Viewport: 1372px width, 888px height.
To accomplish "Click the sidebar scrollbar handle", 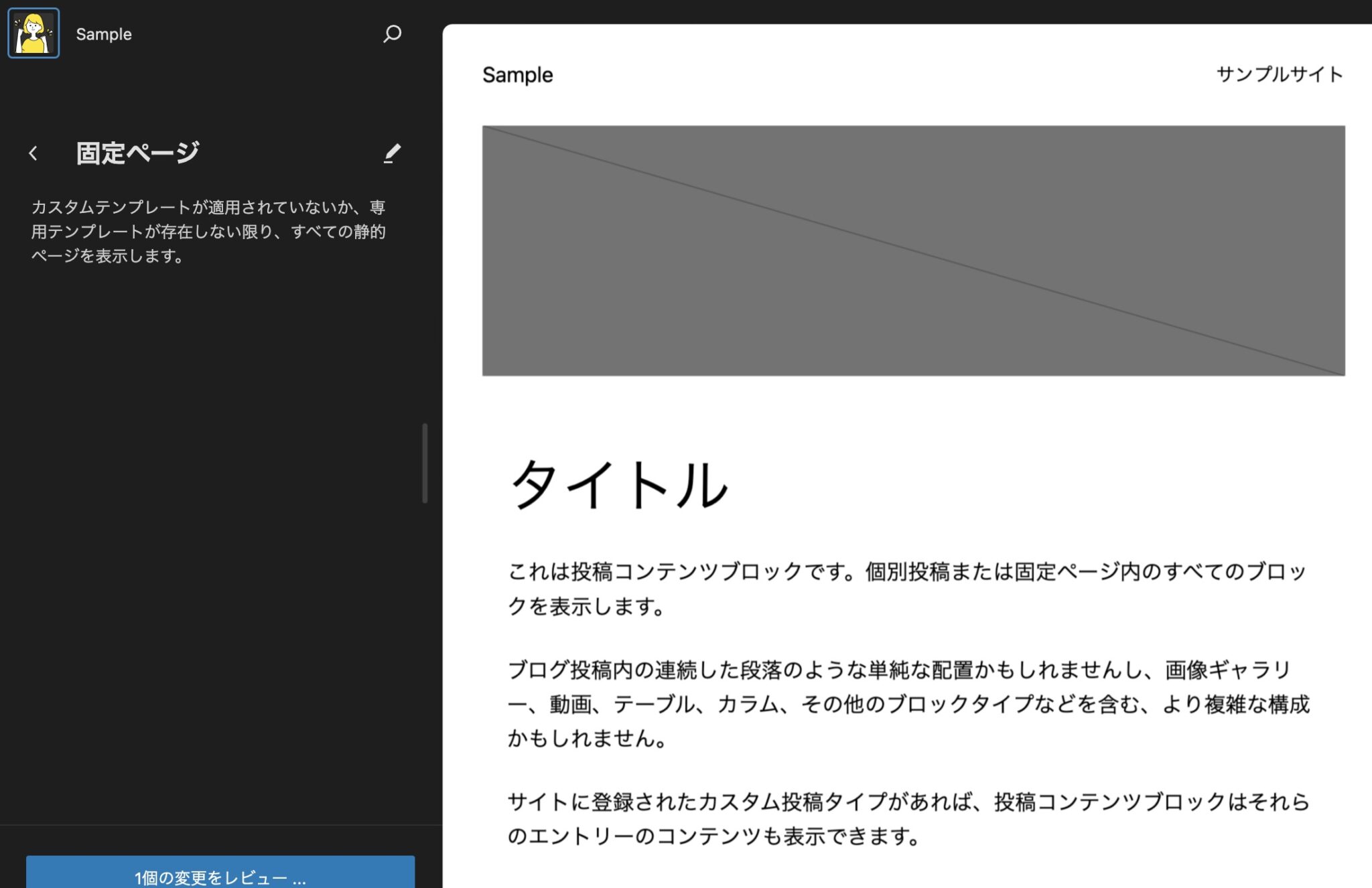I will [x=425, y=462].
